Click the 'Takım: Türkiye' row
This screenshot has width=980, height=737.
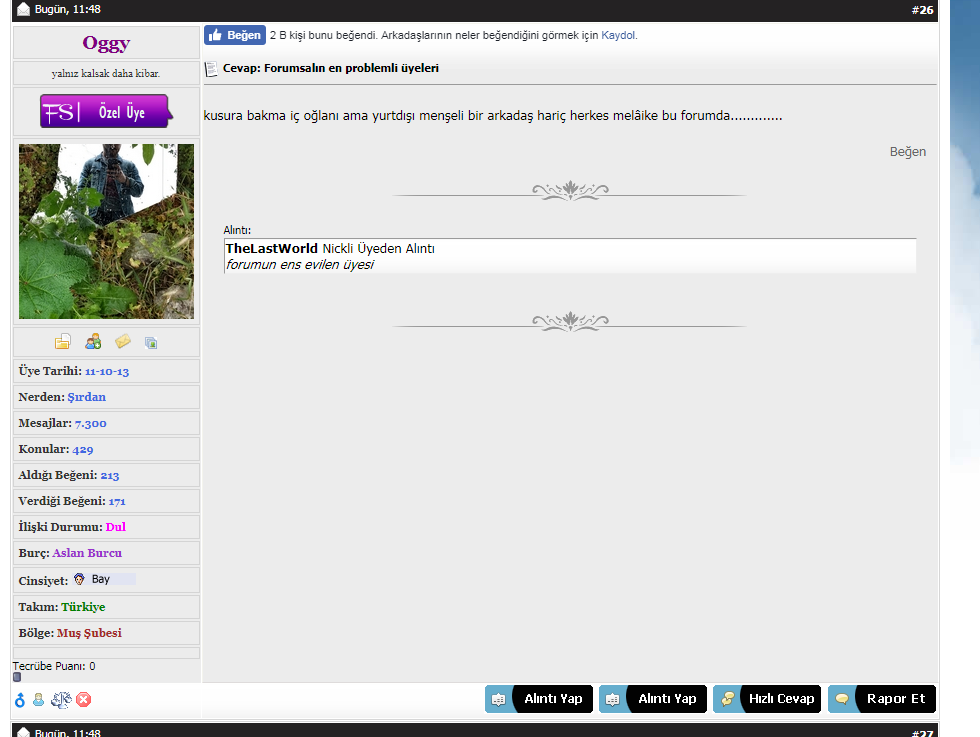(106, 607)
